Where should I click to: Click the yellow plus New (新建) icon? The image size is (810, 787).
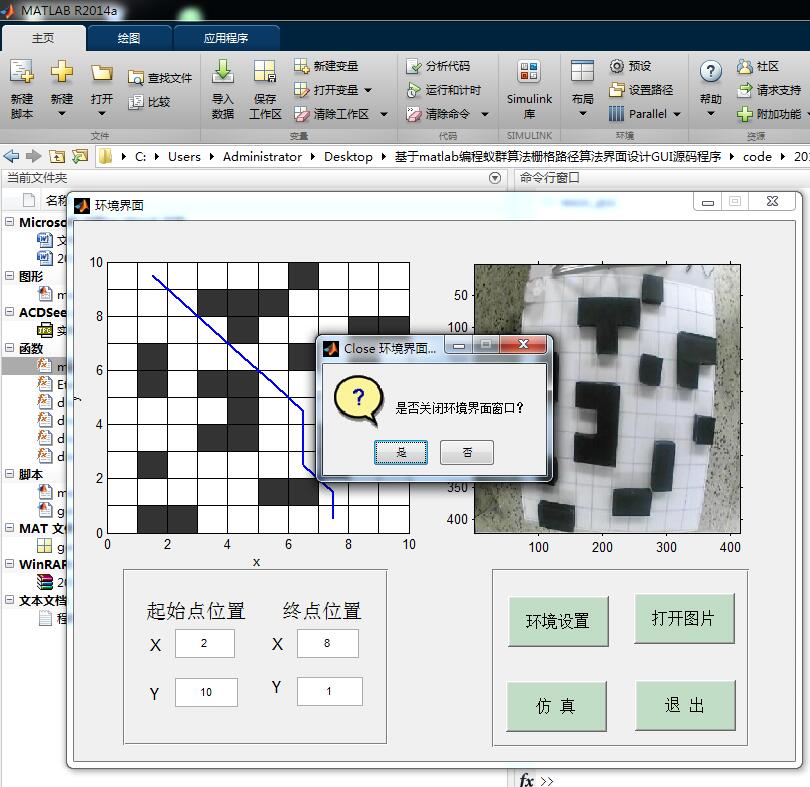(61, 72)
